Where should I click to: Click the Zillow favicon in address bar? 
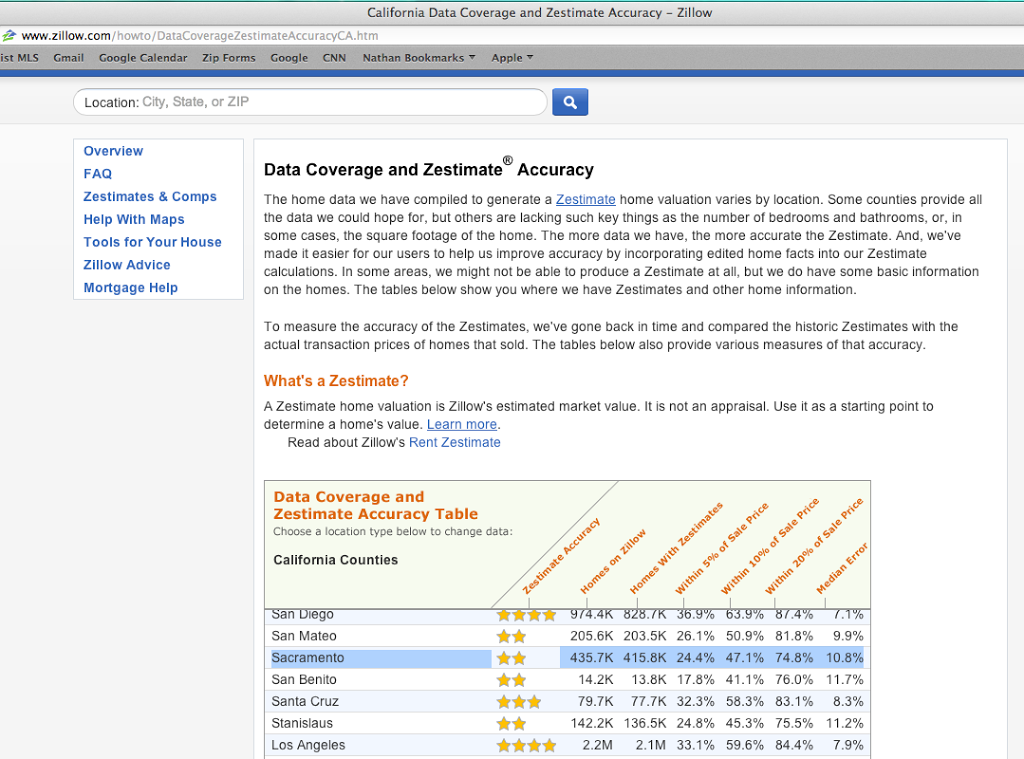(8, 35)
